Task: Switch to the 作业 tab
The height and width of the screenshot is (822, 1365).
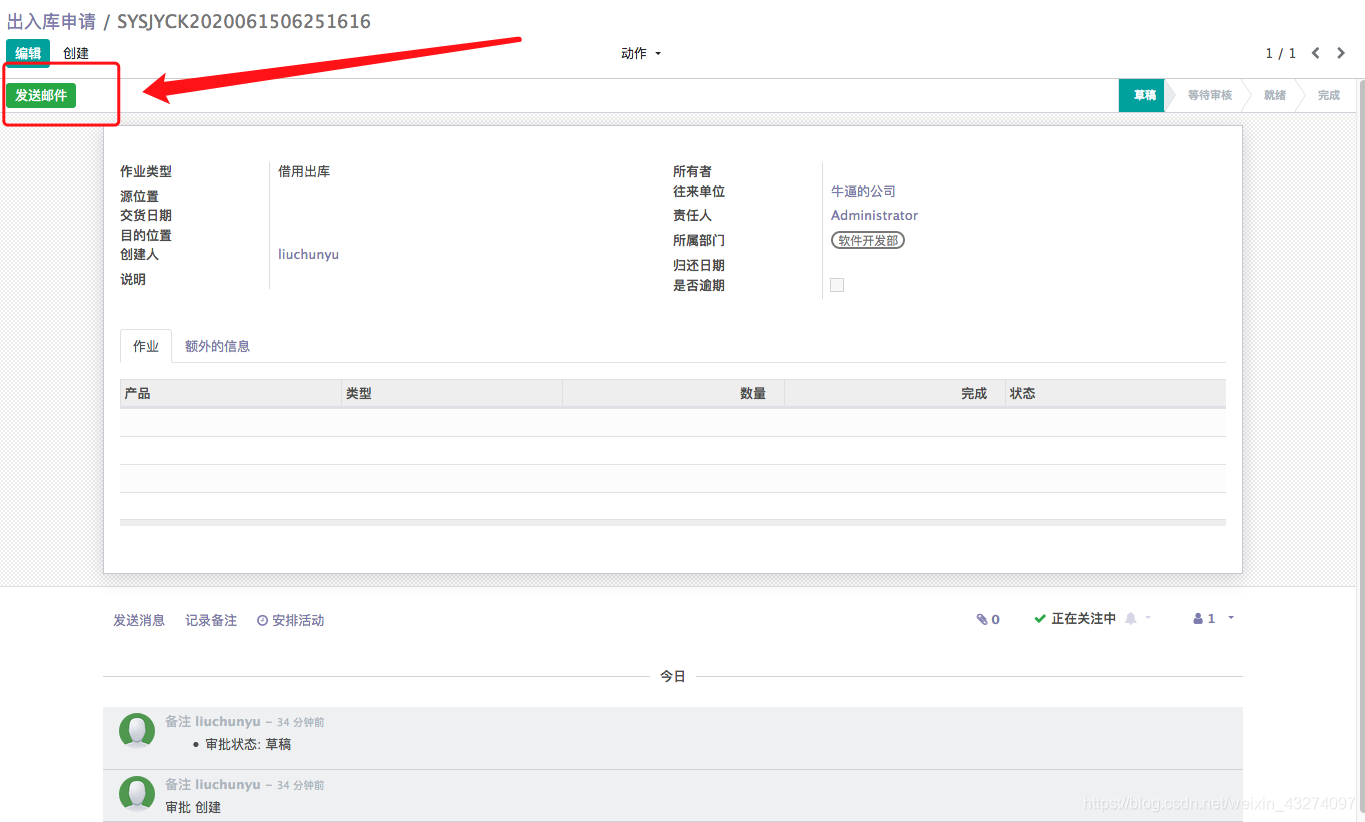Action: click(146, 346)
